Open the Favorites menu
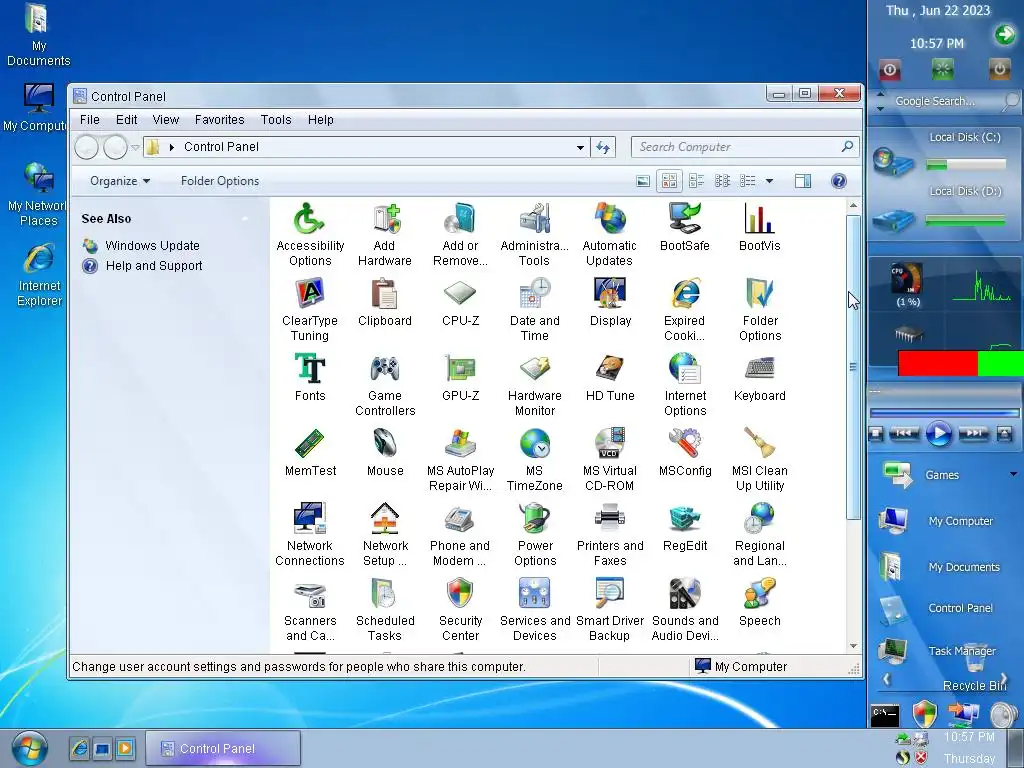 pos(219,120)
